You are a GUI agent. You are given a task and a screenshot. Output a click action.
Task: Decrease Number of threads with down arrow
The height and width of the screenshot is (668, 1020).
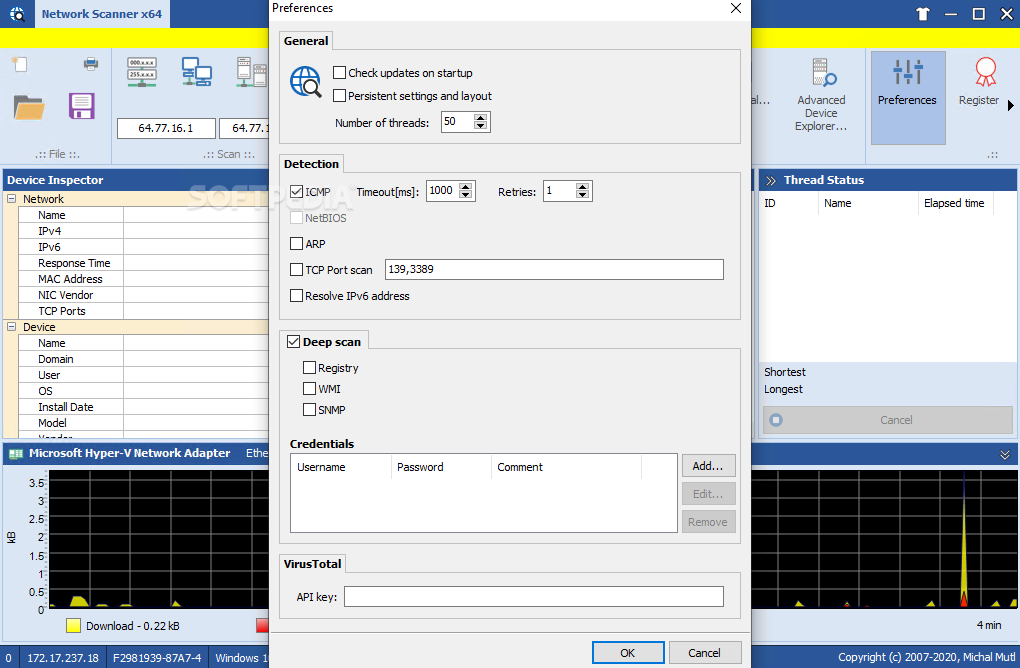pyautogui.click(x=481, y=126)
